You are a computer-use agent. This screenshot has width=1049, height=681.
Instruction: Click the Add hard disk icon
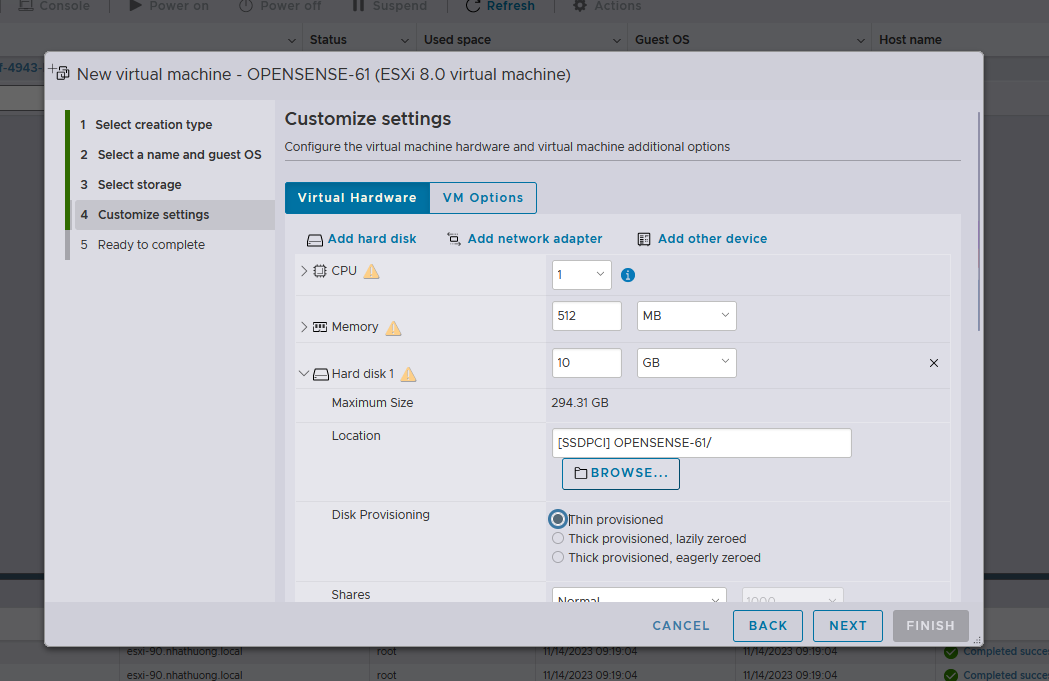pos(315,240)
